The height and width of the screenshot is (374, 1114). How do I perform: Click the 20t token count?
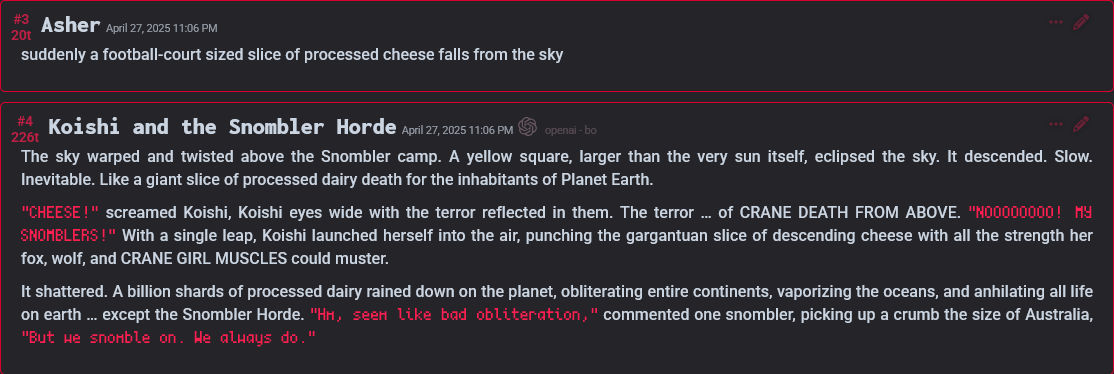(21, 35)
